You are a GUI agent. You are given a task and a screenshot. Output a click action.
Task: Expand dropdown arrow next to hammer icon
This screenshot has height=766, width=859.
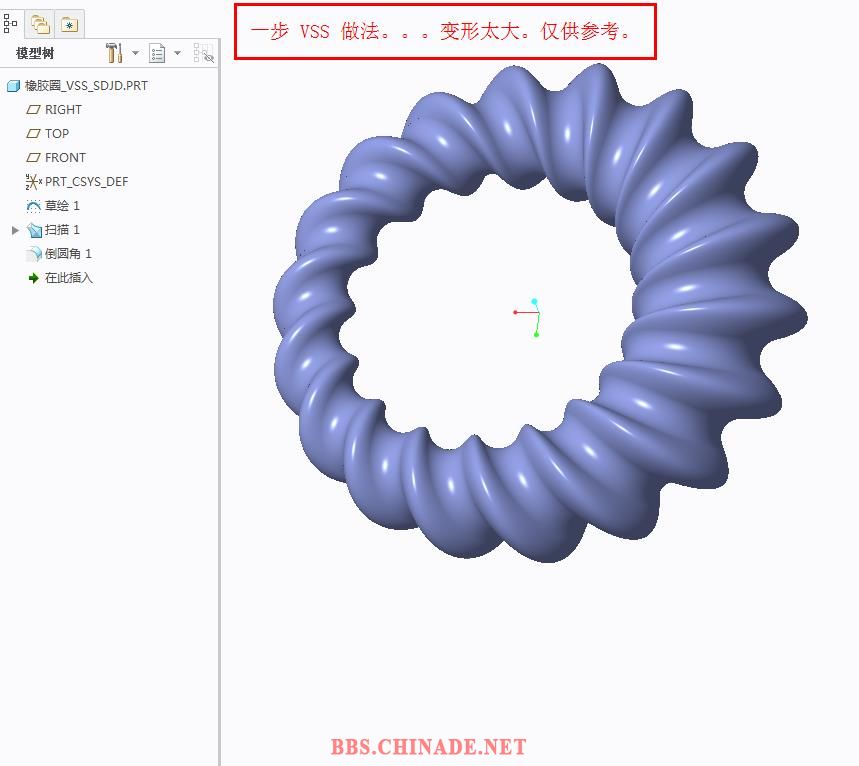(x=135, y=53)
